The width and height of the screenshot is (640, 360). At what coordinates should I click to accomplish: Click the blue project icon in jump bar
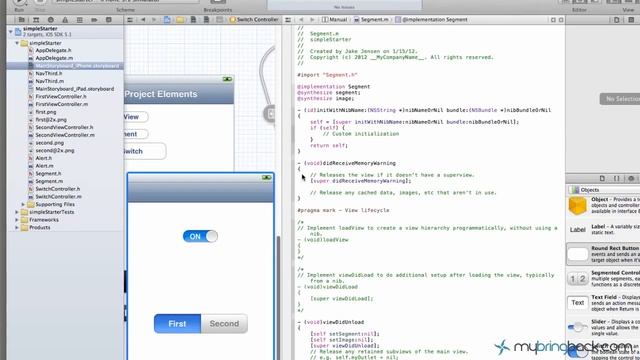click(167, 20)
